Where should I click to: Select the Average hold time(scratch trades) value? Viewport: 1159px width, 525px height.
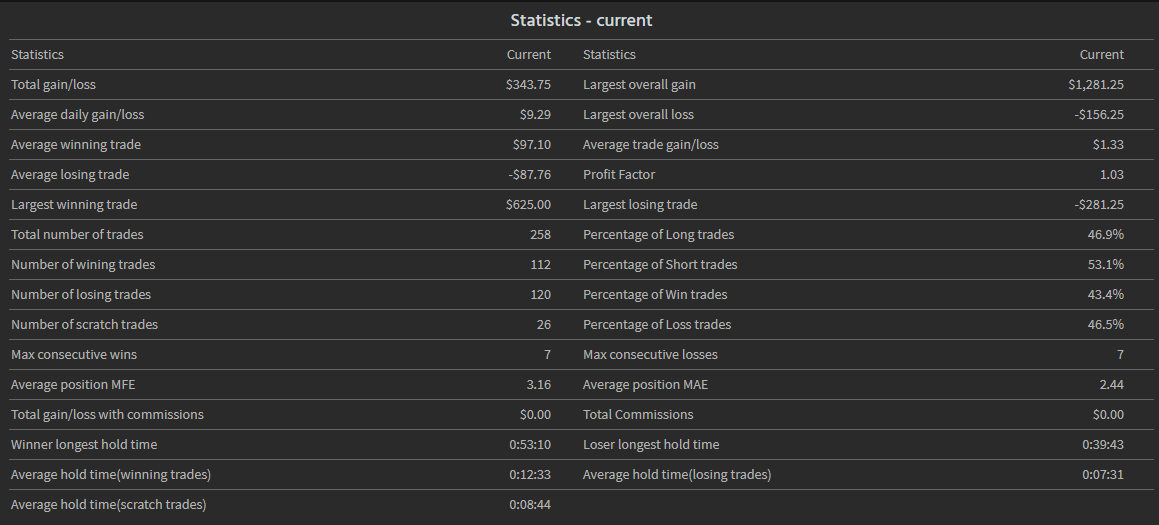[x=530, y=505]
